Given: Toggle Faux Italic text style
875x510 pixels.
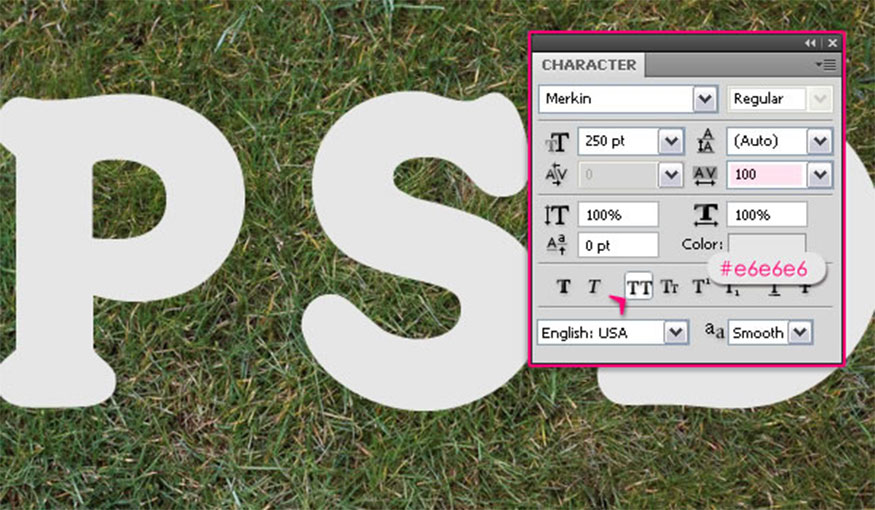Looking at the screenshot, I should (594, 287).
